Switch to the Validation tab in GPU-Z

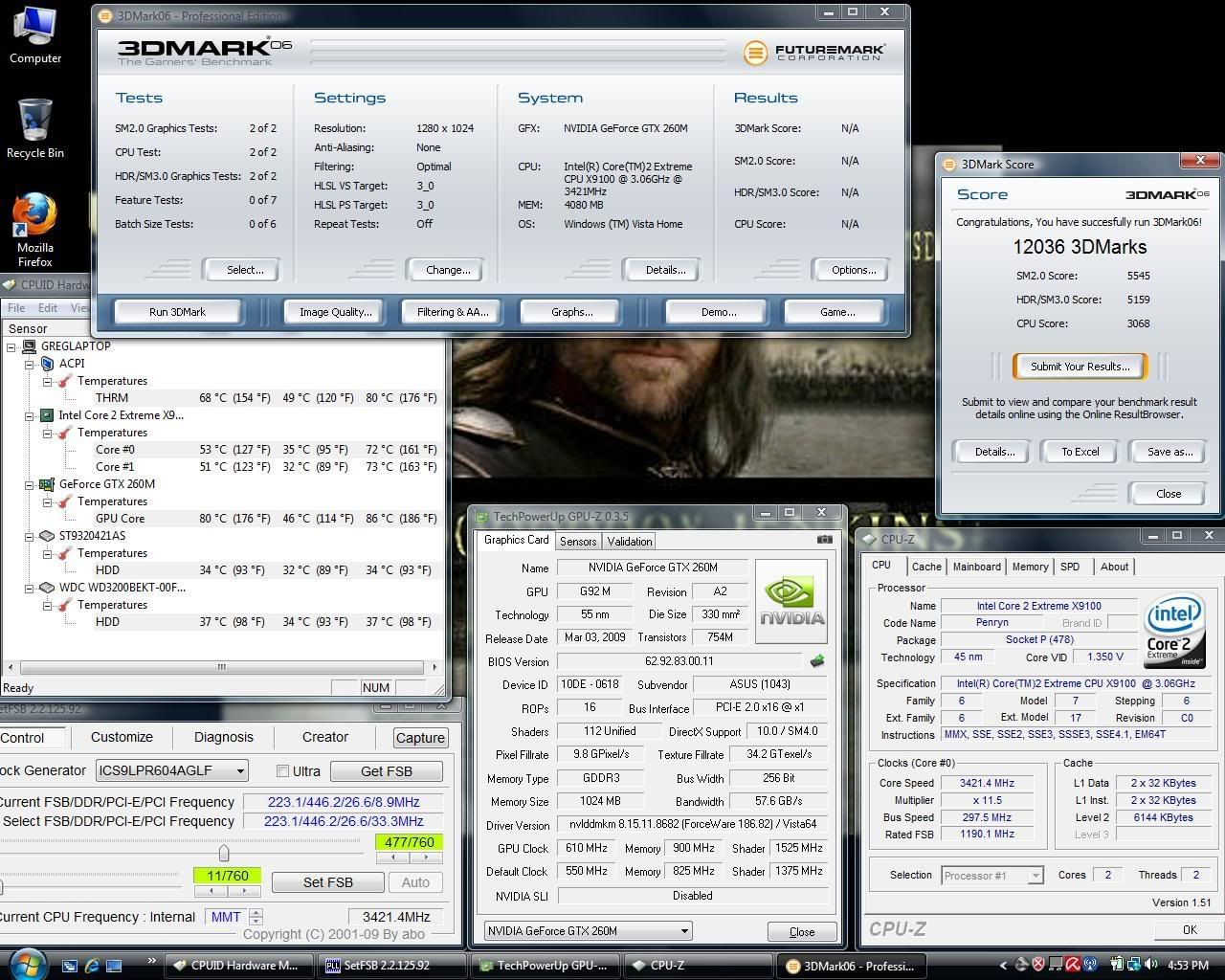click(630, 542)
